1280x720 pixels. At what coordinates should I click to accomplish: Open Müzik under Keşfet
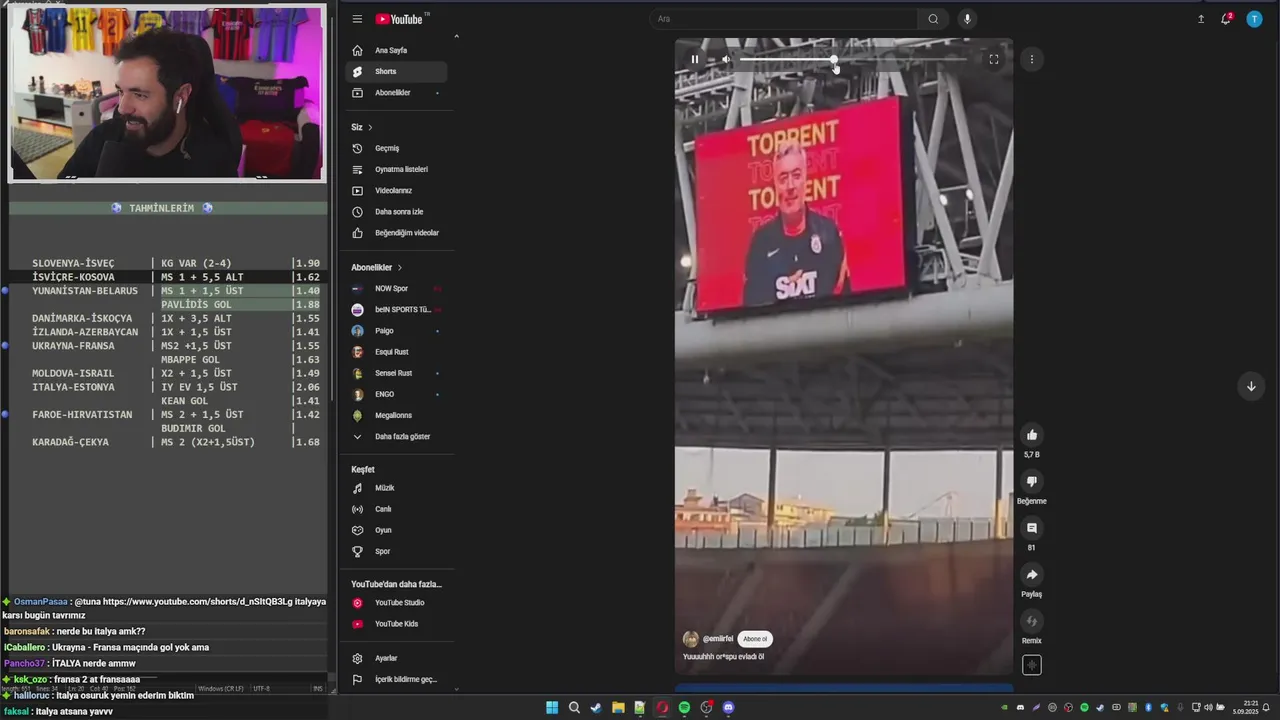coord(396,488)
